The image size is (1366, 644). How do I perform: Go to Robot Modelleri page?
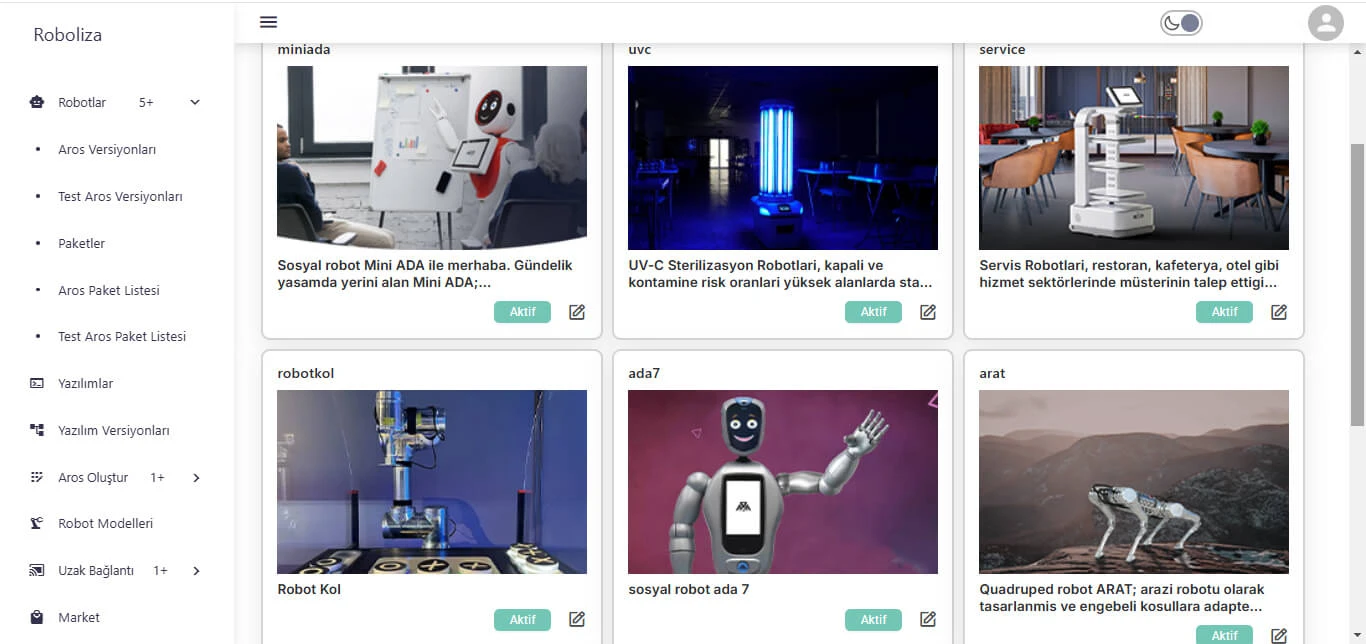coord(105,524)
